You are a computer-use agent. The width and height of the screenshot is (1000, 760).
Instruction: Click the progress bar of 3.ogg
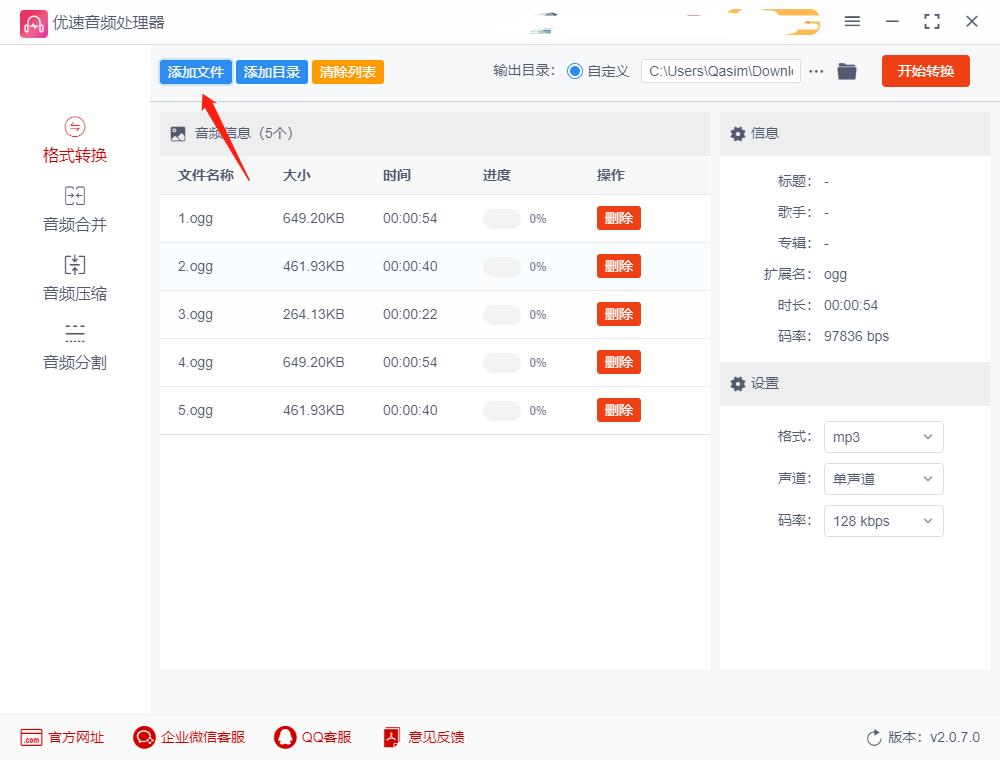point(501,314)
